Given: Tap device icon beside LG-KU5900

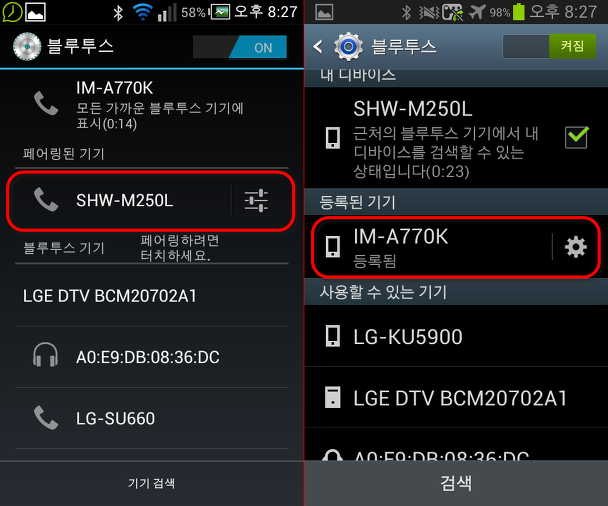Looking at the screenshot, I should point(333,336).
